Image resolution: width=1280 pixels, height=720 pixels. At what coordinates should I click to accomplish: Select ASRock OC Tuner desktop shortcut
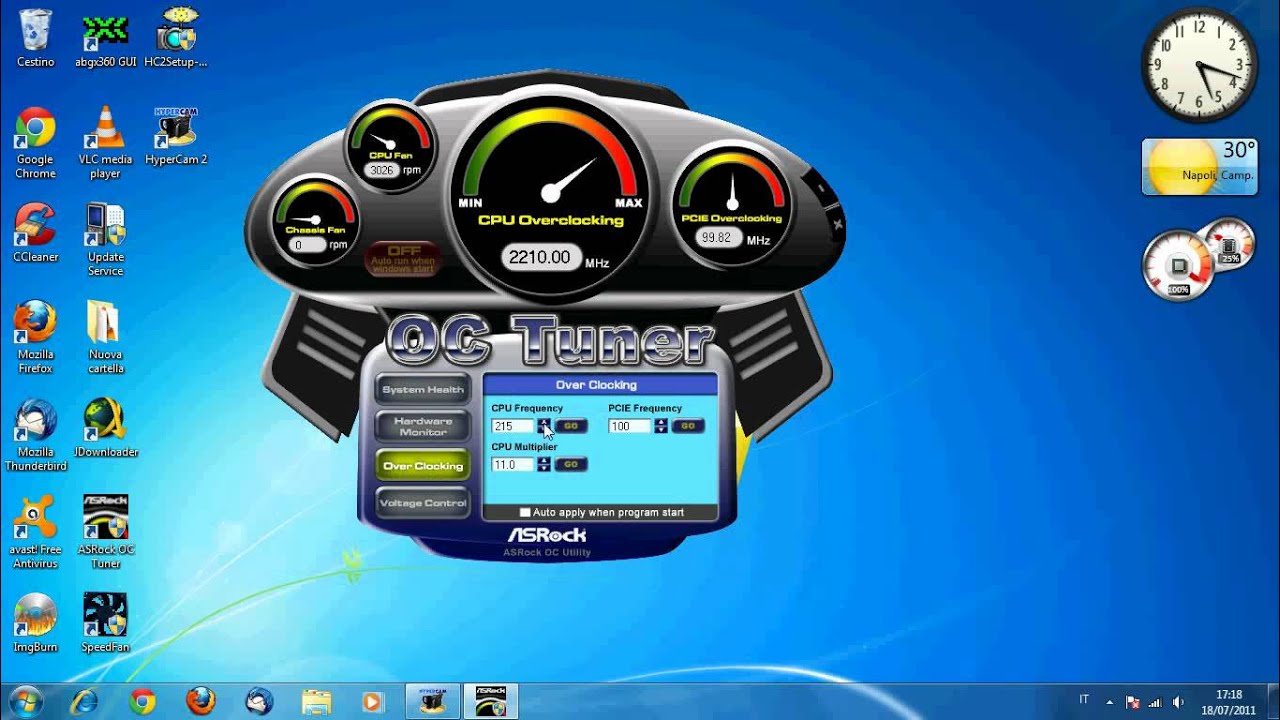coord(105,533)
